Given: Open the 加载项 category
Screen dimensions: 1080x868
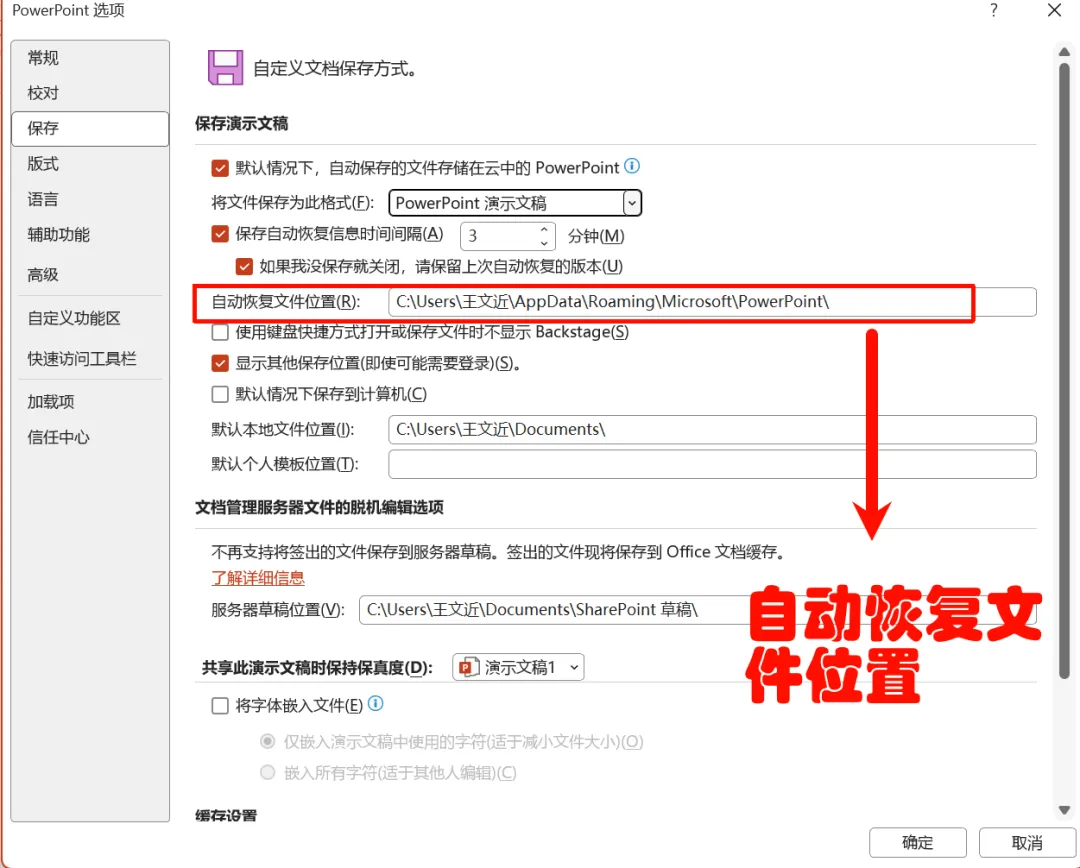Looking at the screenshot, I should [x=90, y=402].
